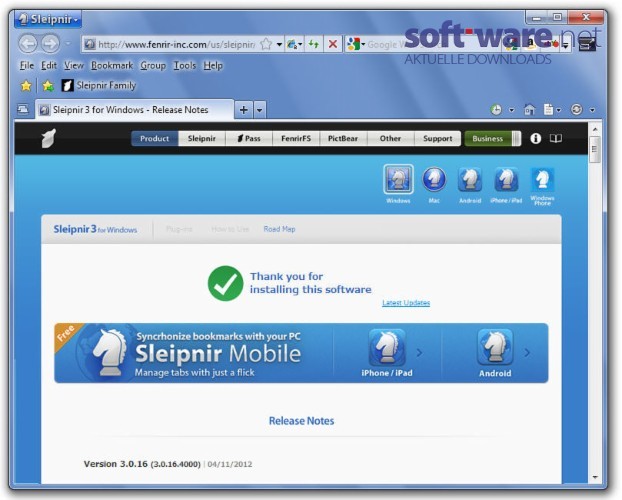The width and height of the screenshot is (622, 500).
Task: Expand the arrow next to clock icon
Action: pos(512,110)
